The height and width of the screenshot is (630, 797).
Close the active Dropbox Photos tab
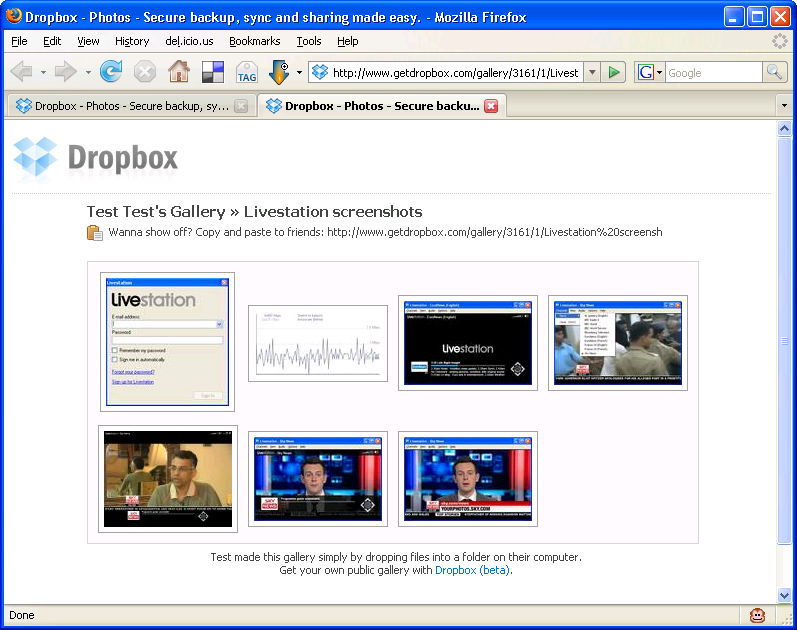(x=491, y=106)
